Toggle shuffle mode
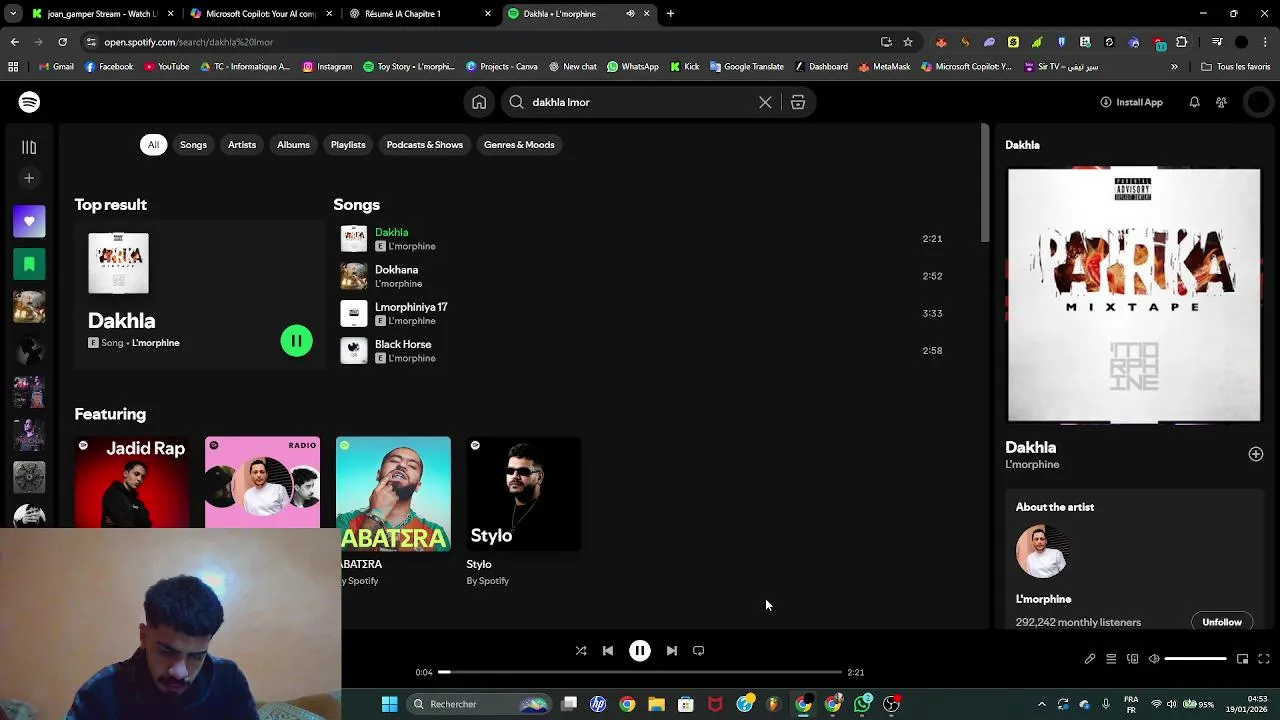1280x720 pixels. pos(581,651)
